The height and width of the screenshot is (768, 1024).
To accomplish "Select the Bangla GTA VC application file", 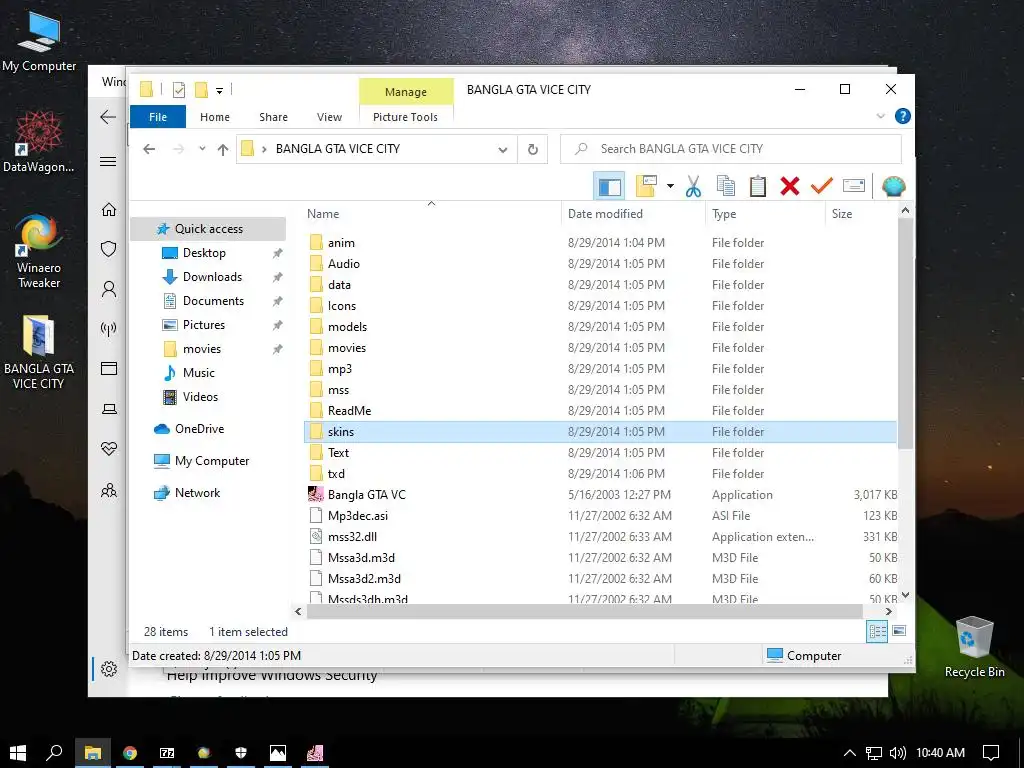I will coord(600,494).
